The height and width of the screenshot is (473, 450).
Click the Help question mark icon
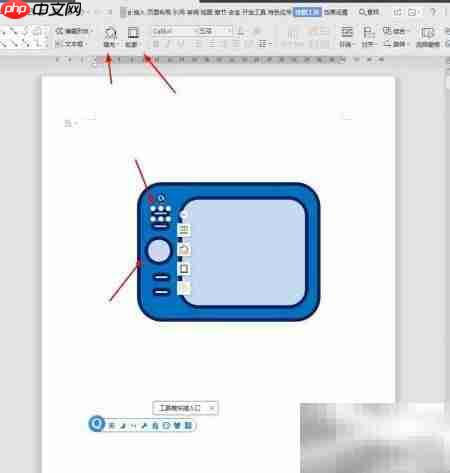(x=433, y=12)
